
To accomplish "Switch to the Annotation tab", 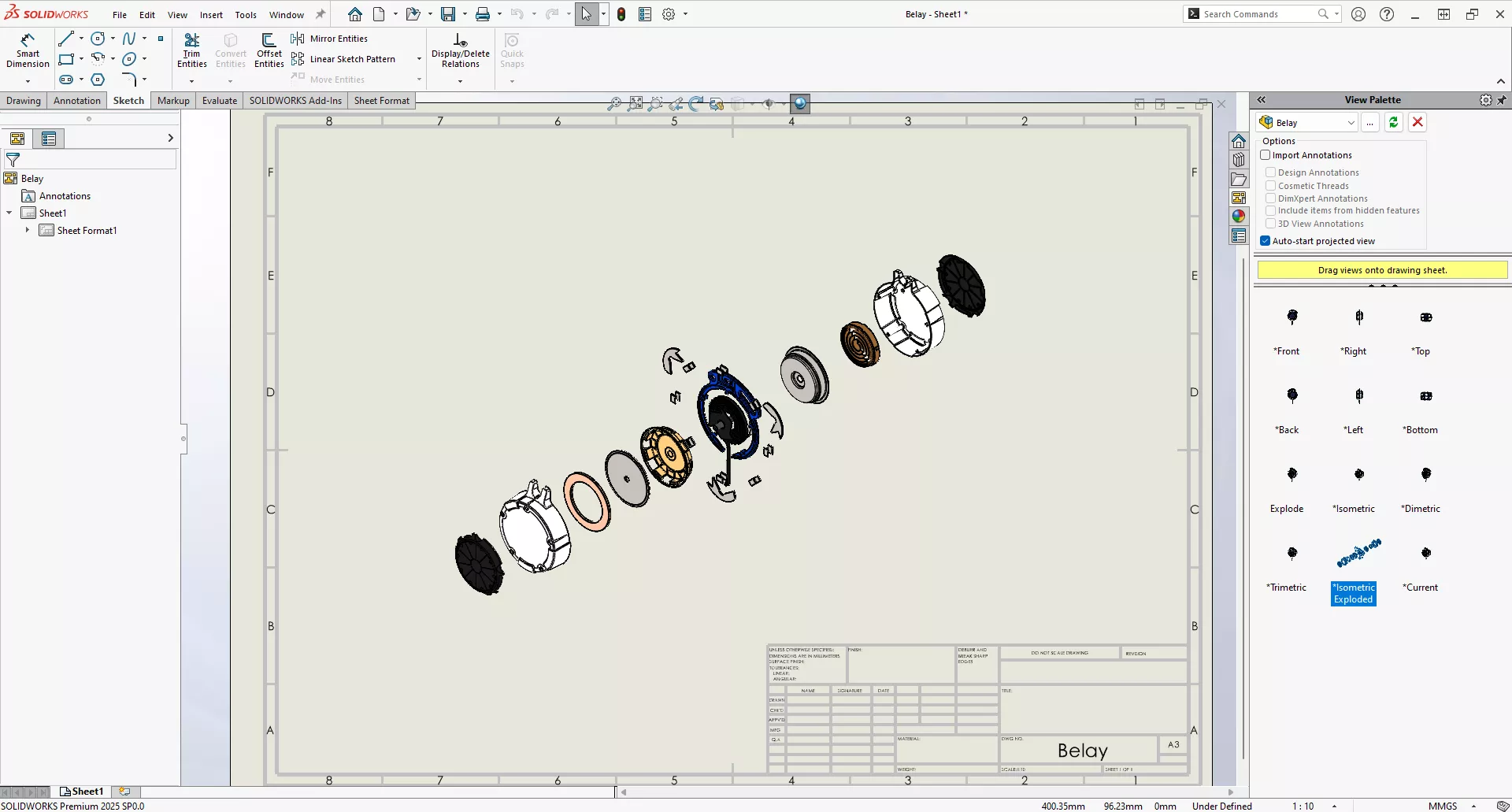I will 76,100.
